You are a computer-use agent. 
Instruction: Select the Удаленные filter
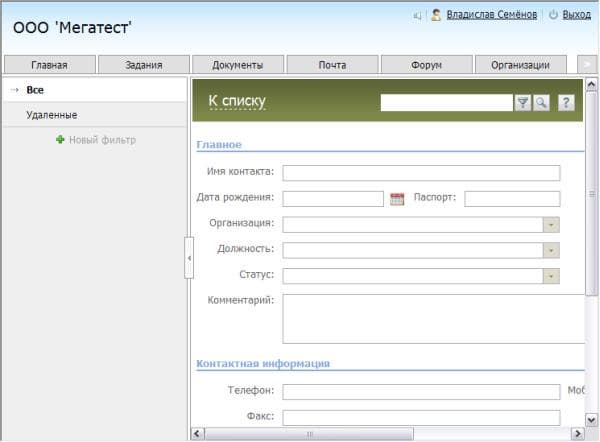tap(95, 115)
